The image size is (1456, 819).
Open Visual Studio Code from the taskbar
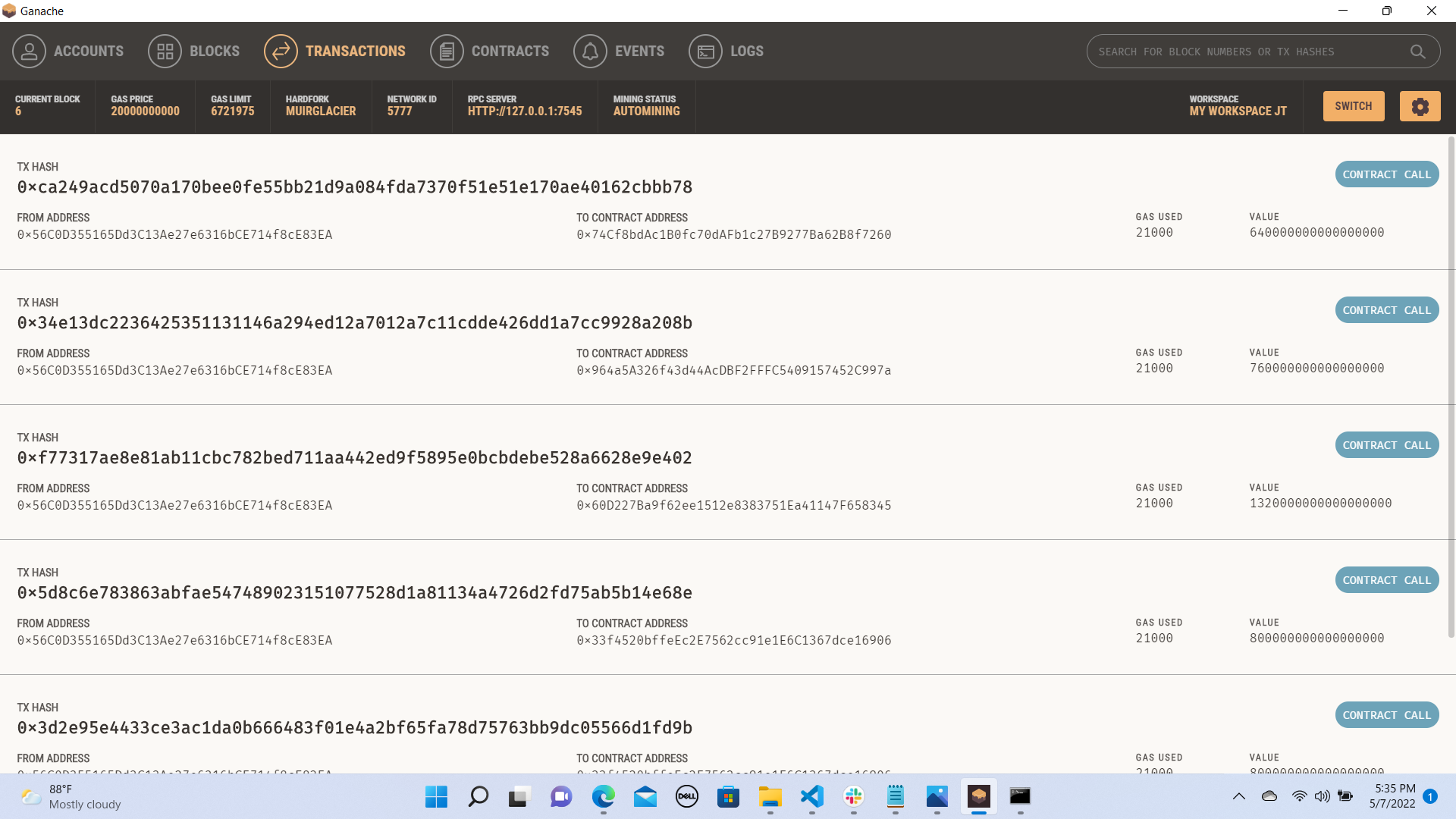point(812,797)
